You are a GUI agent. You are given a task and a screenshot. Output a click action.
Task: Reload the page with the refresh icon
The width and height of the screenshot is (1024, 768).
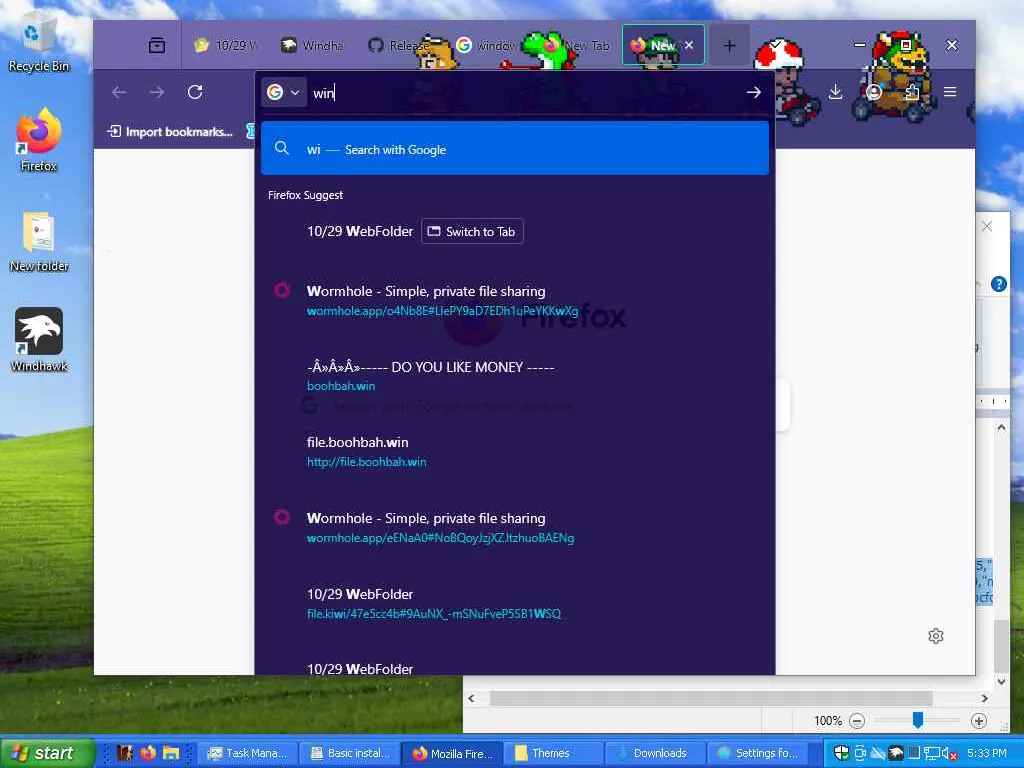(195, 92)
